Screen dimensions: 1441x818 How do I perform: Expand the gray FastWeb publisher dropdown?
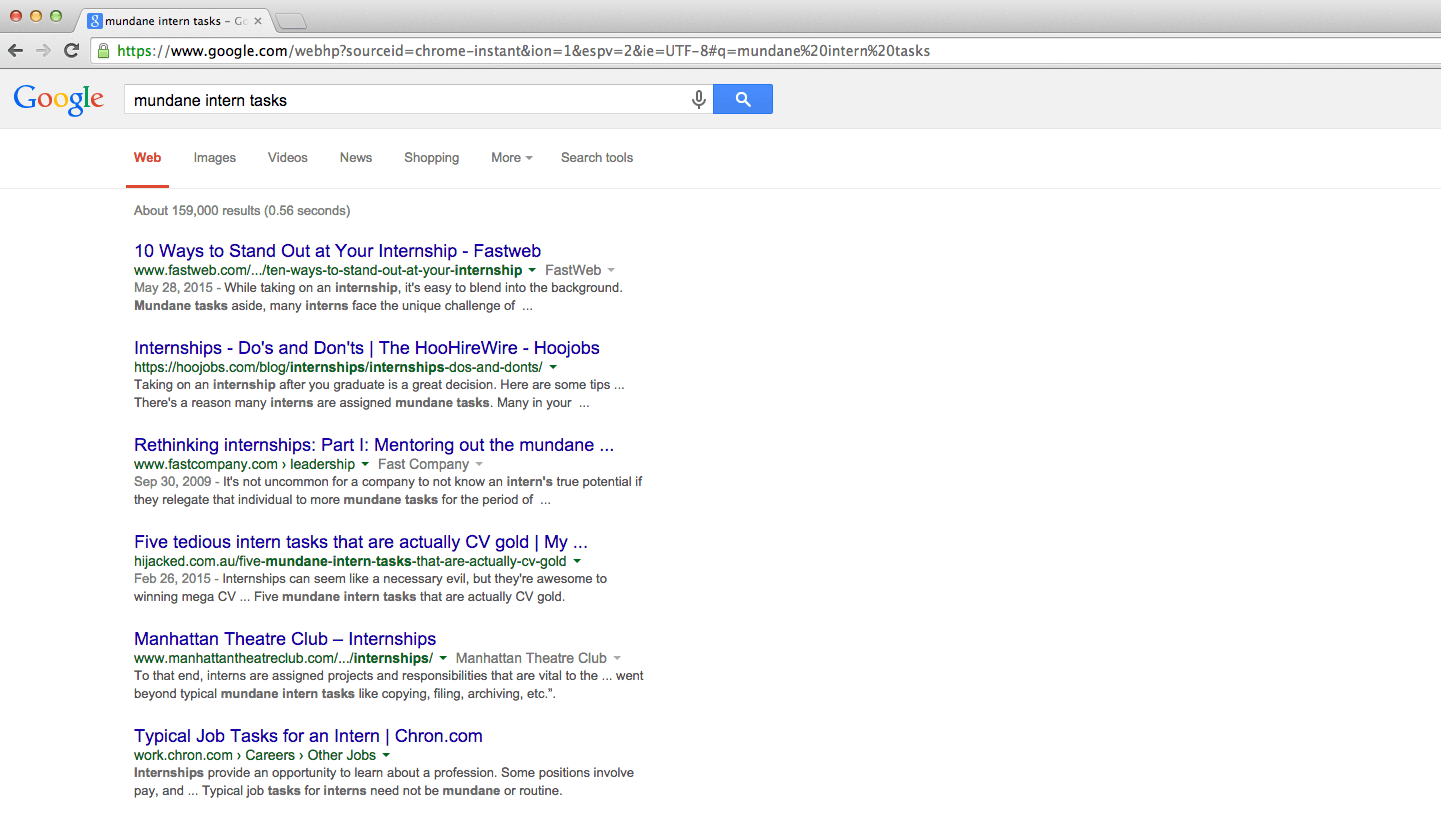coord(611,270)
